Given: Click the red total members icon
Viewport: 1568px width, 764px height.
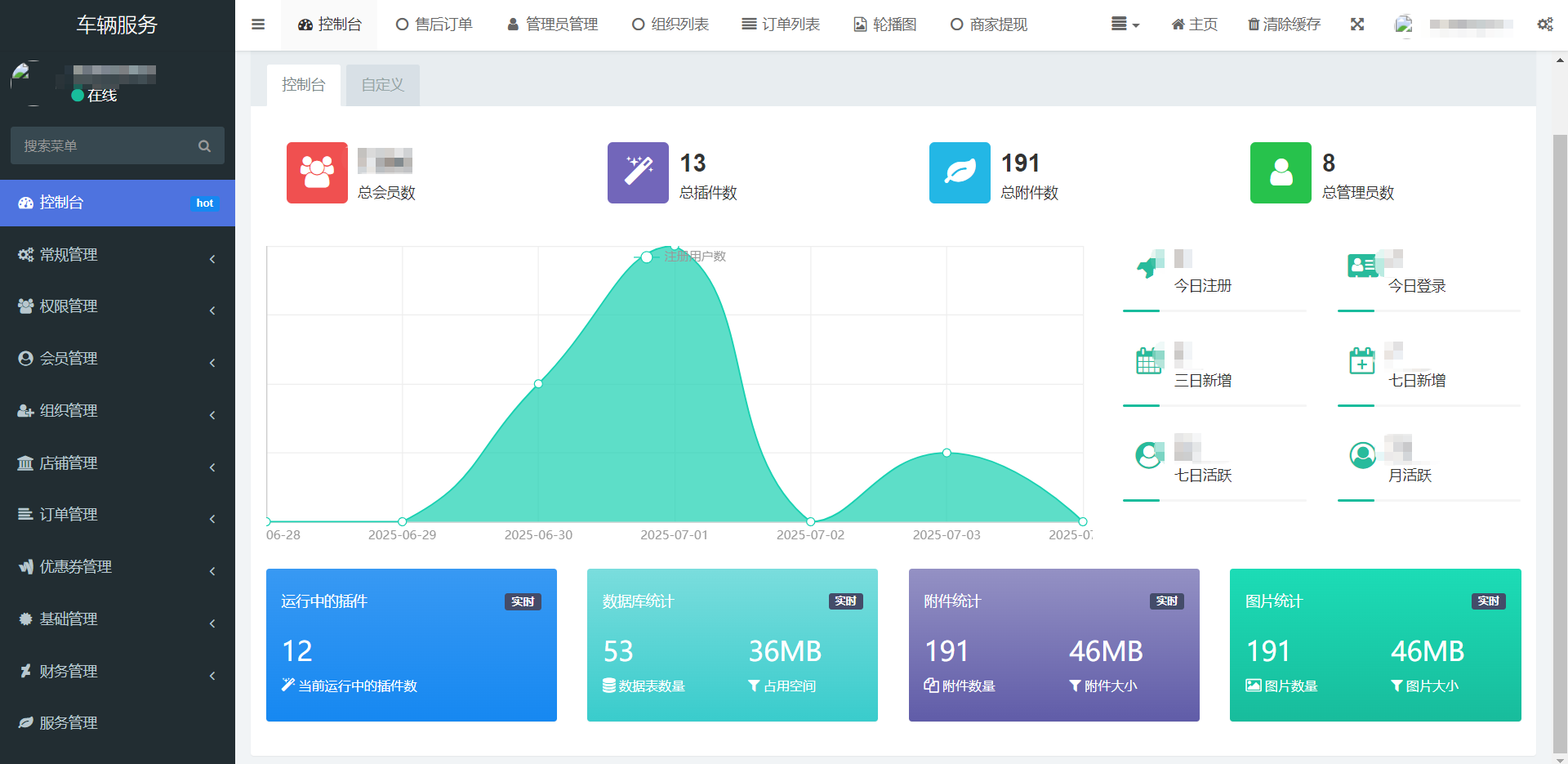Looking at the screenshot, I should click(x=317, y=172).
